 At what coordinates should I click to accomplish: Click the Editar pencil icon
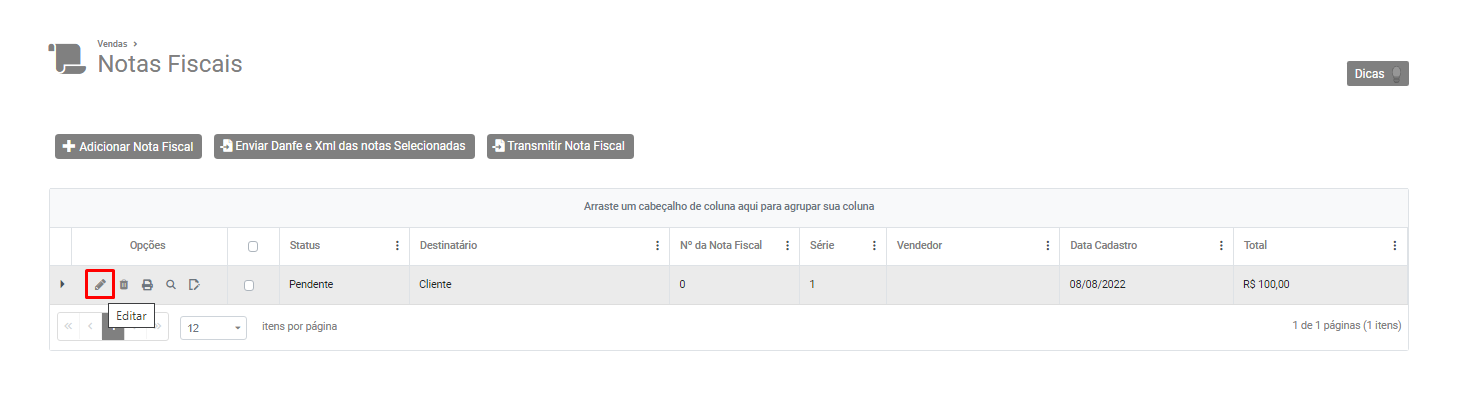[100, 285]
